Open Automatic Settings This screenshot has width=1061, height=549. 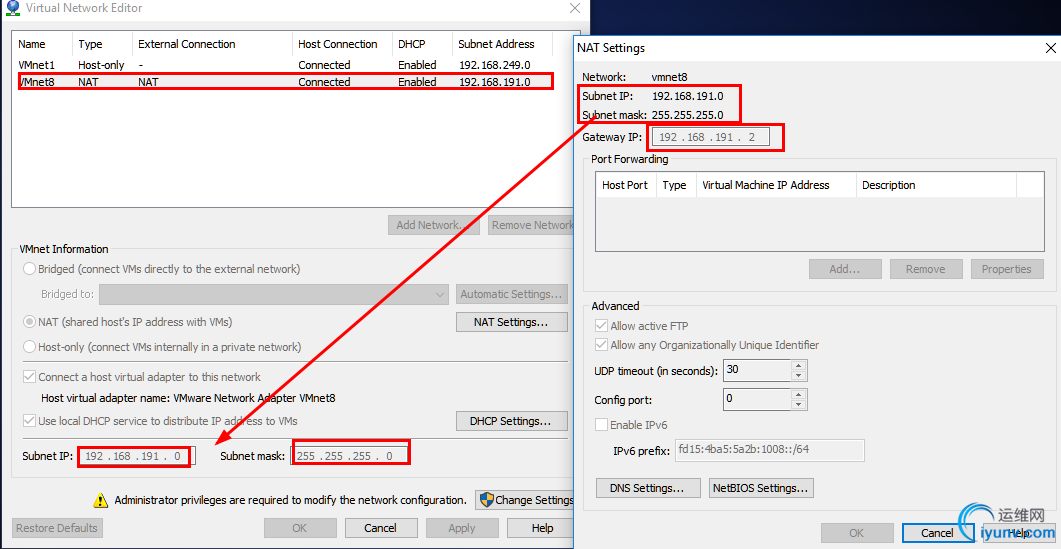[x=512, y=294]
